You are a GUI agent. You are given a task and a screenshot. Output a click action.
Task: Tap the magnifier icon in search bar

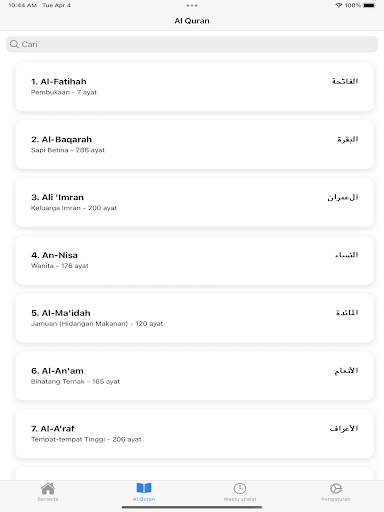(14, 44)
